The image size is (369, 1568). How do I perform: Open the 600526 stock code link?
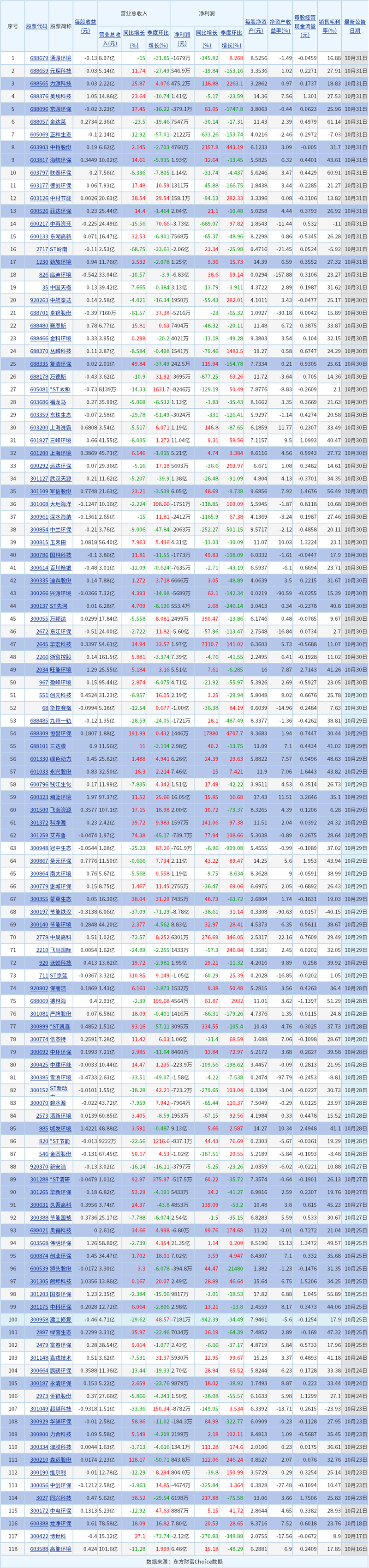(39, 211)
